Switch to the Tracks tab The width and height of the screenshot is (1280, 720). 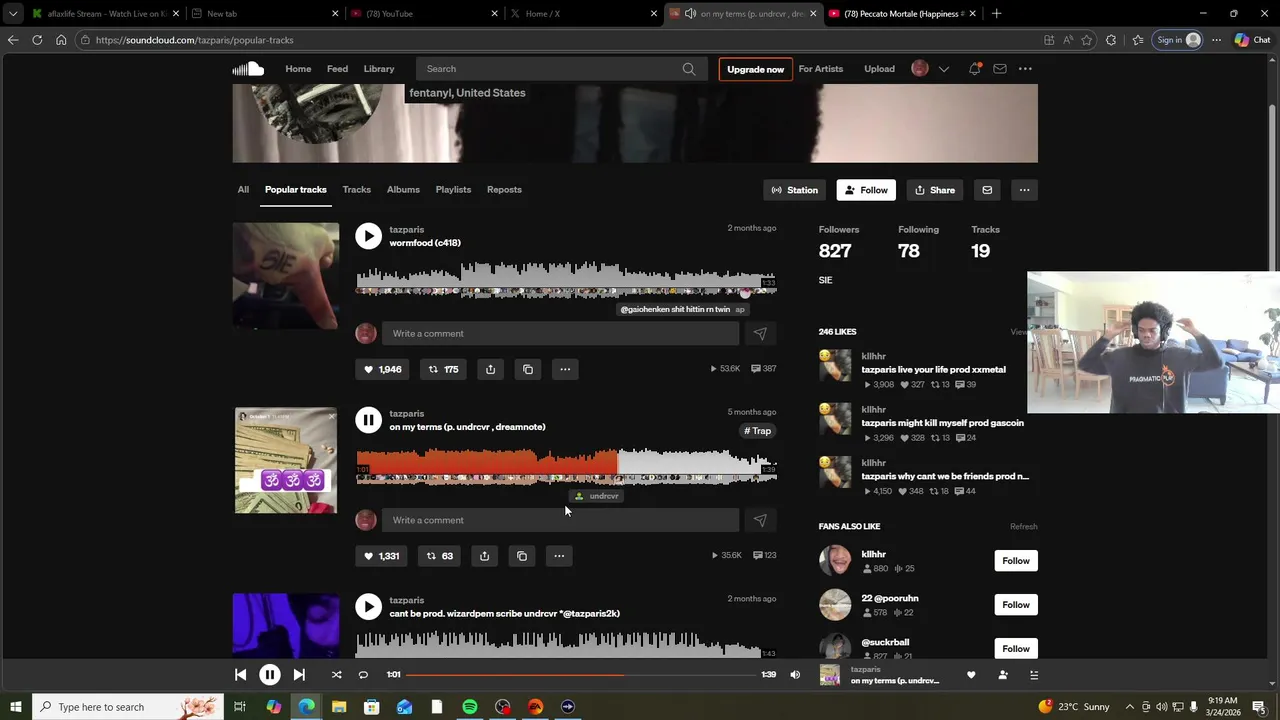coord(356,190)
